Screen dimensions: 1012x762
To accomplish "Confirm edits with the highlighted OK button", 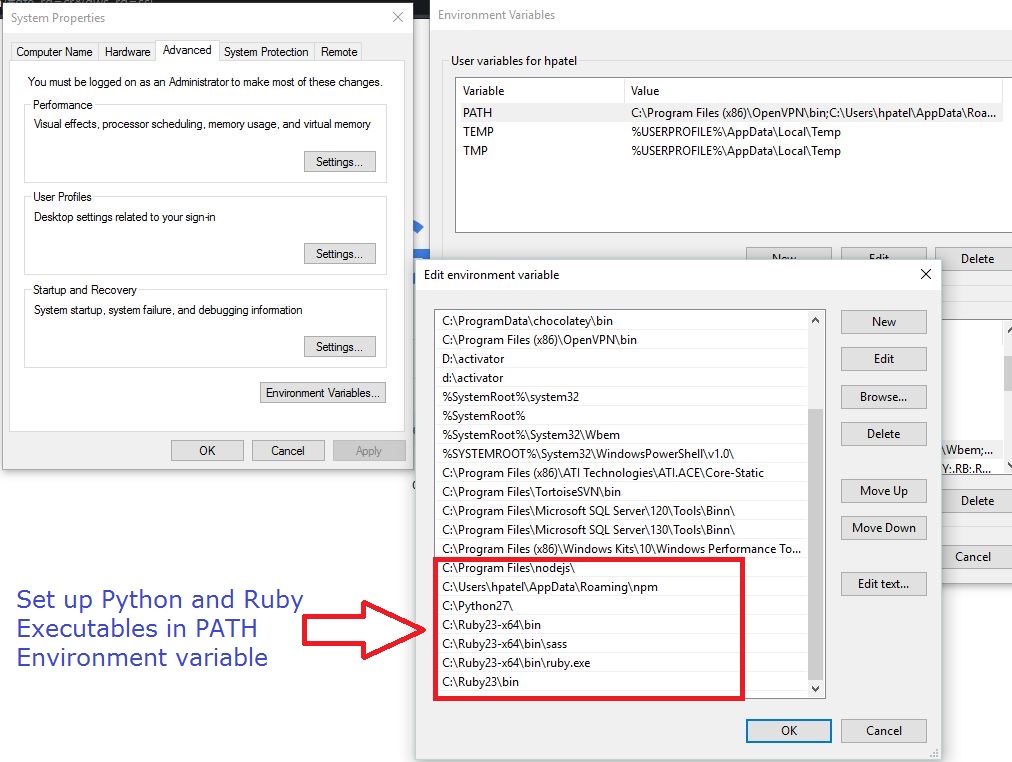I will pos(787,730).
